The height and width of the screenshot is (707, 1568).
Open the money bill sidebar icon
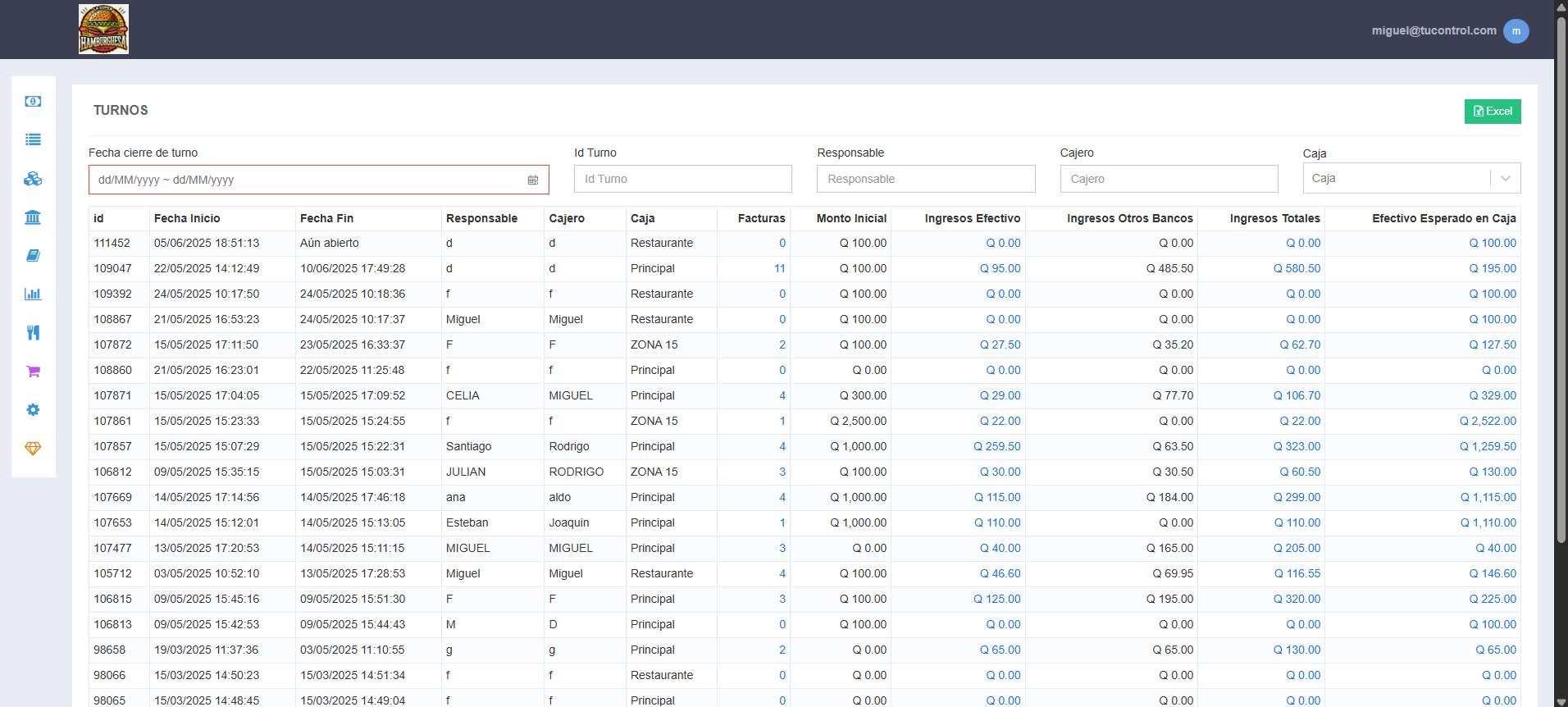33,102
